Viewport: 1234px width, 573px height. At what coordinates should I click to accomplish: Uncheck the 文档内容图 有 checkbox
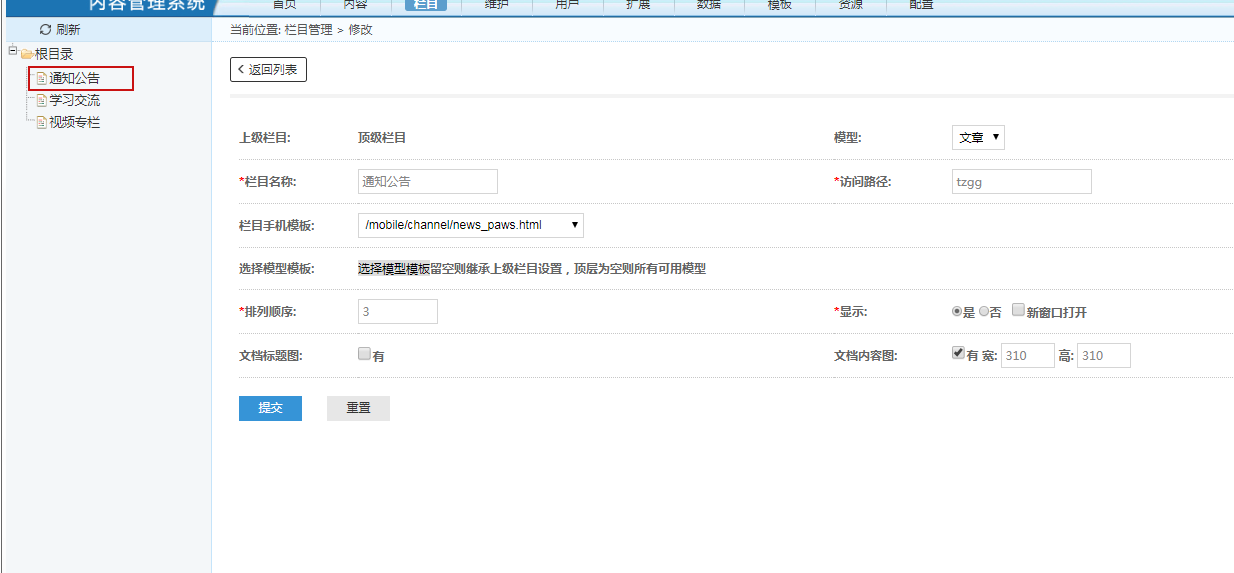coord(958,353)
